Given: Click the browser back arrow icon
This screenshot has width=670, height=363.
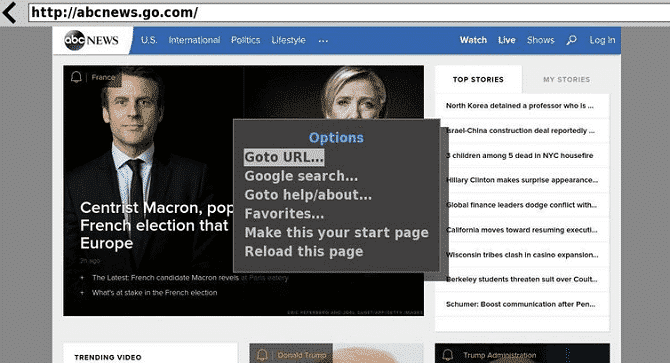Looking at the screenshot, I should [x=10, y=12].
